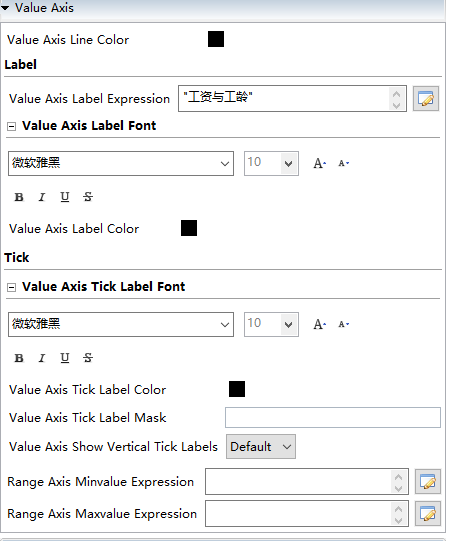The height and width of the screenshot is (541, 455).
Task: Click Value Axis Show Vertical Tick Labels text
Action: (113, 446)
